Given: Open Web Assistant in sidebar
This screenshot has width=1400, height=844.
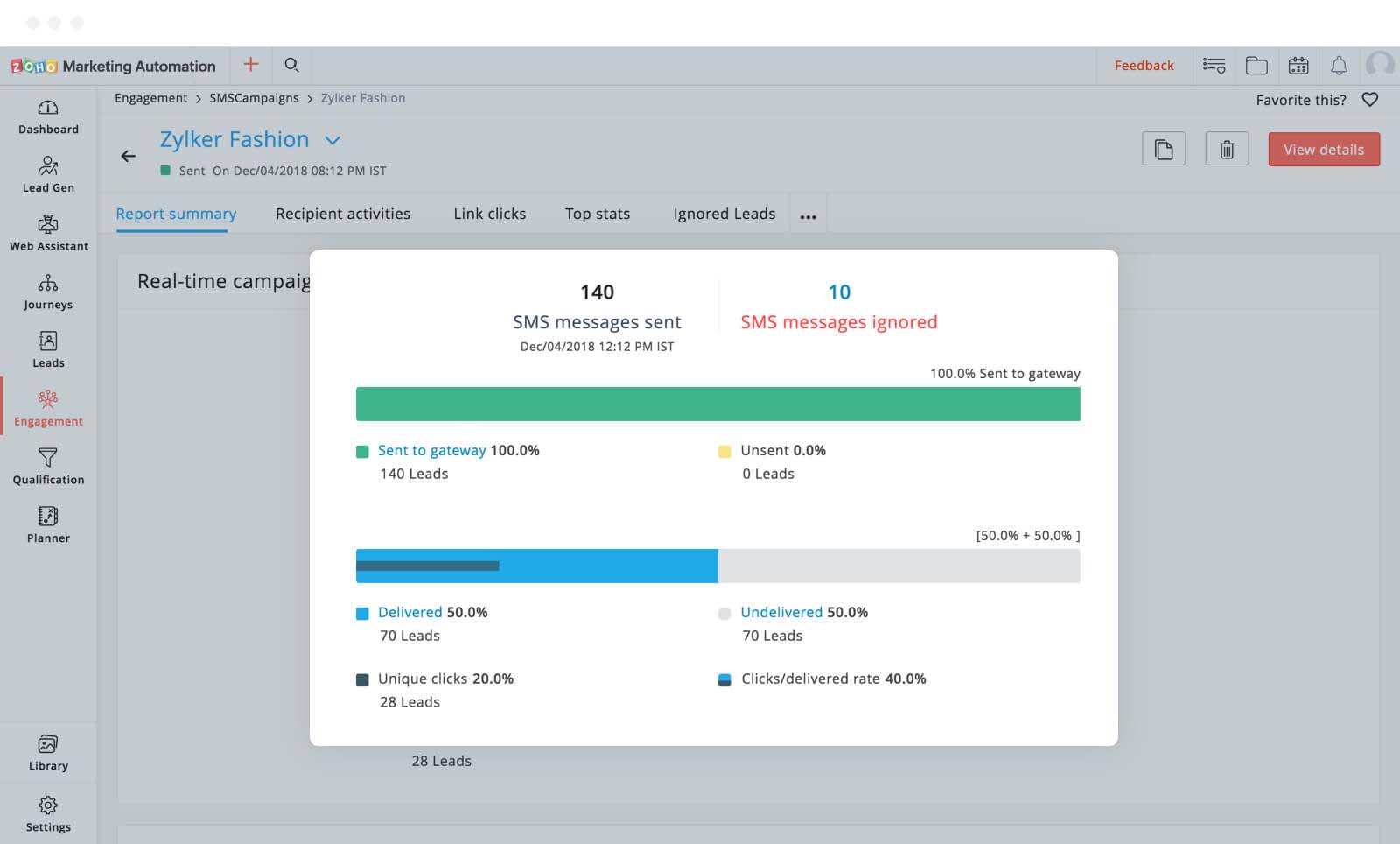Looking at the screenshot, I should click(x=48, y=233).
